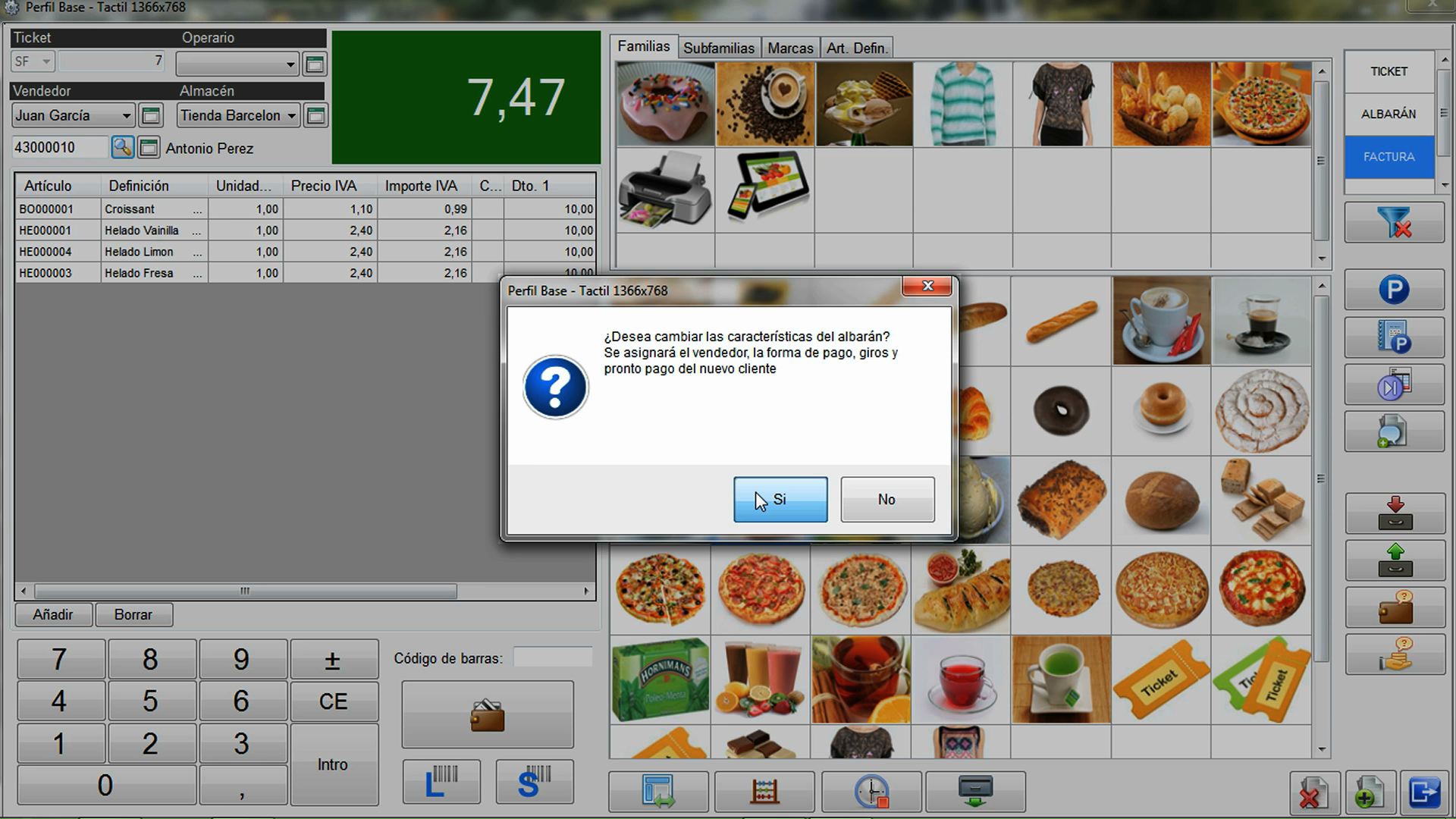Click the abacus calculator icon
Viewport: 1456px width, 819px height.
click(764, 792)
